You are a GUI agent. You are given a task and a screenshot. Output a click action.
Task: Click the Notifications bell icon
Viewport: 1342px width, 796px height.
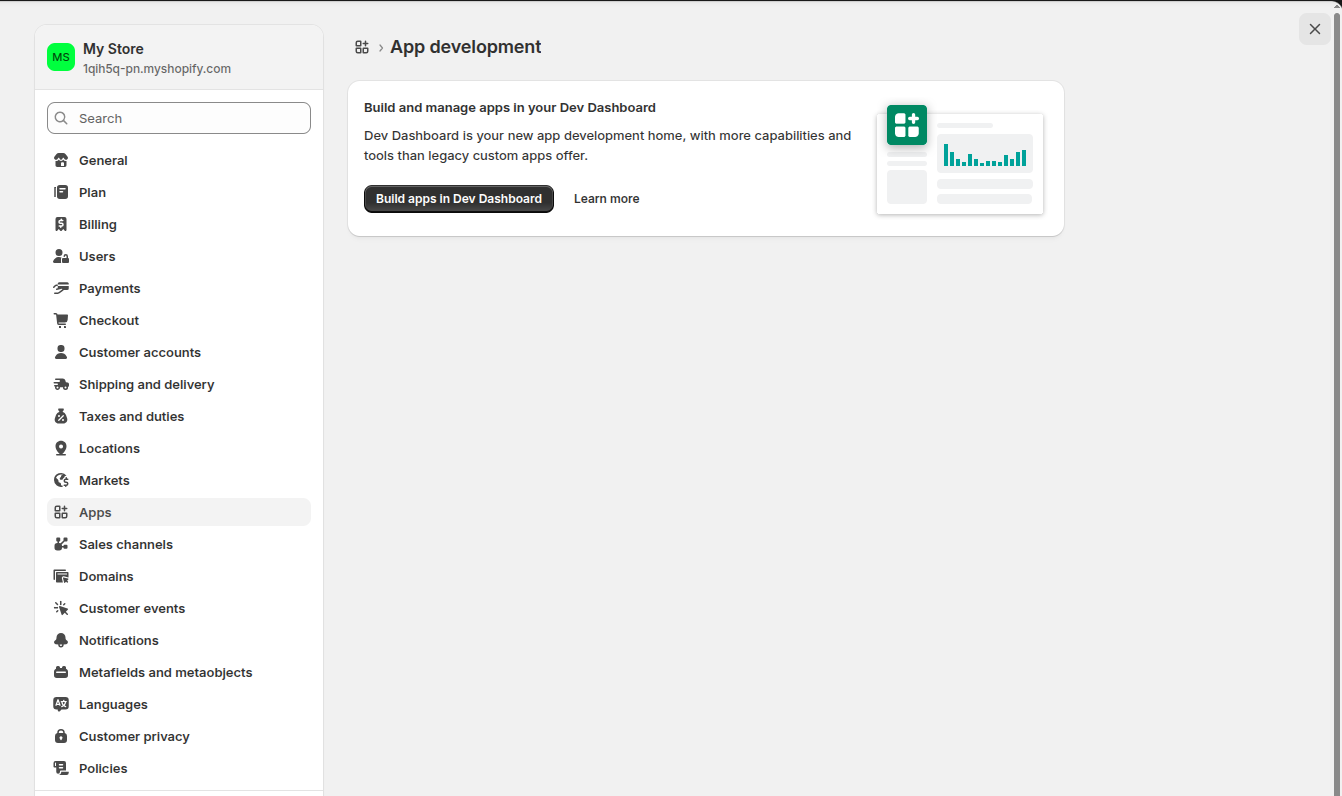tap(61, 640)
